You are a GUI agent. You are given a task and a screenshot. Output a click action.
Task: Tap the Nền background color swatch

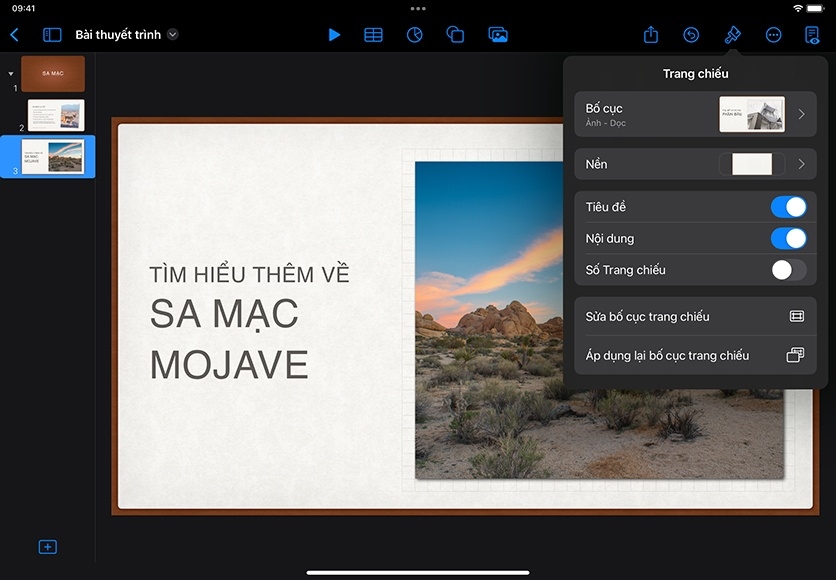click(x=752, y=164)
